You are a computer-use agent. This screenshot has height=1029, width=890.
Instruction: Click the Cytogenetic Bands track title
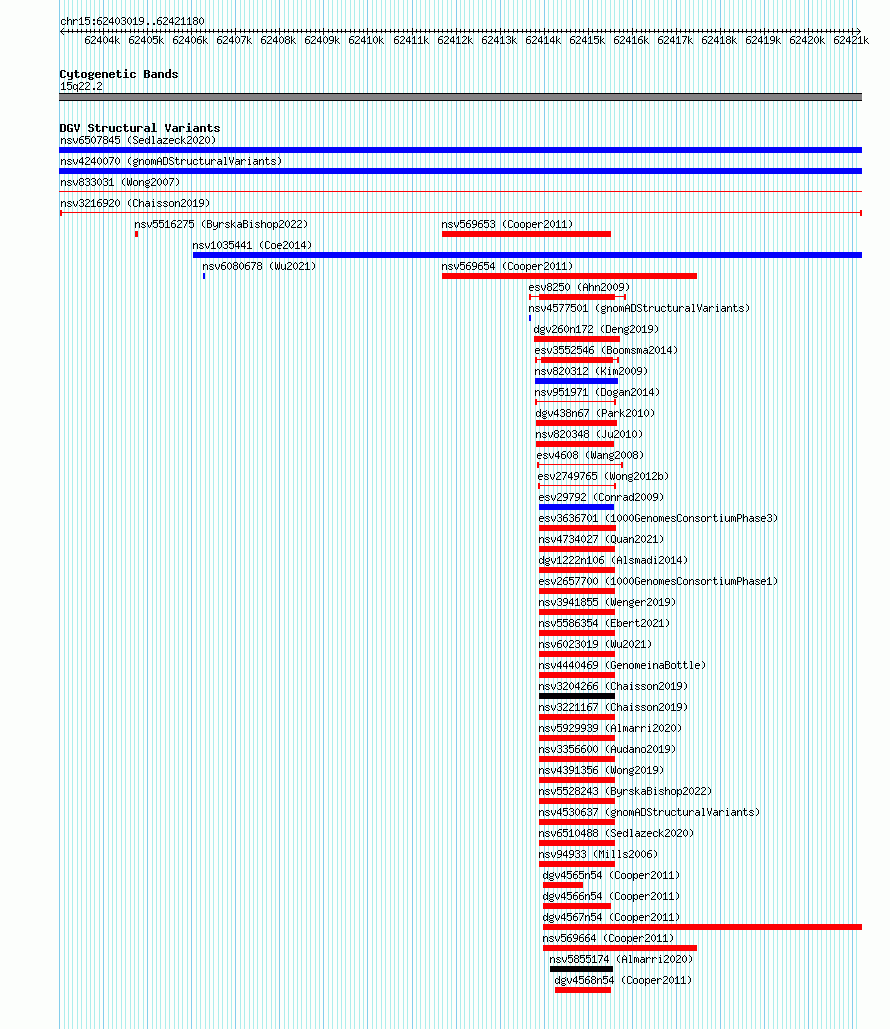coord(119,74)
